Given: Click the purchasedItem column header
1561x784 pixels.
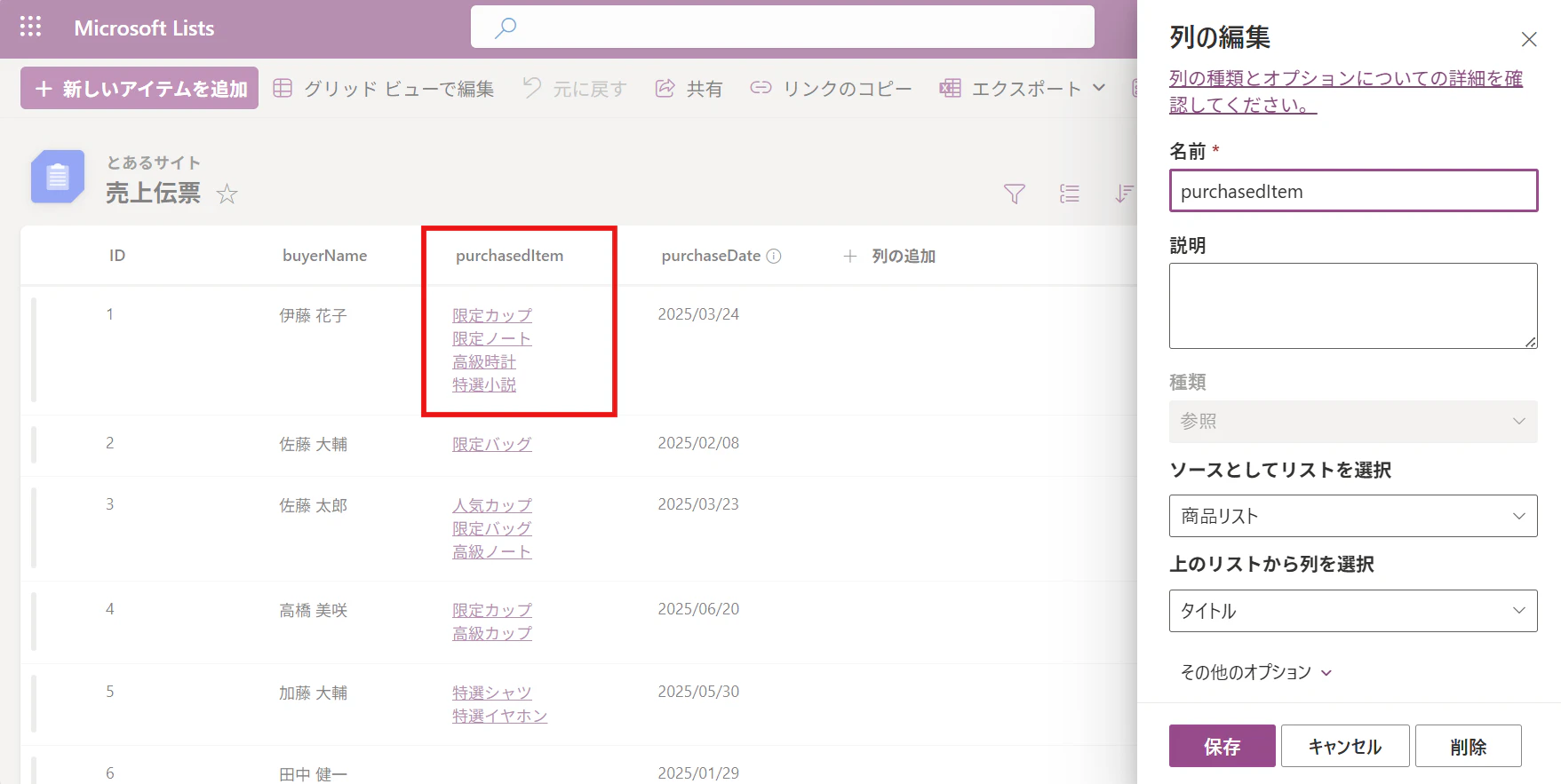Looking at the screenshot, I should 509,256.
